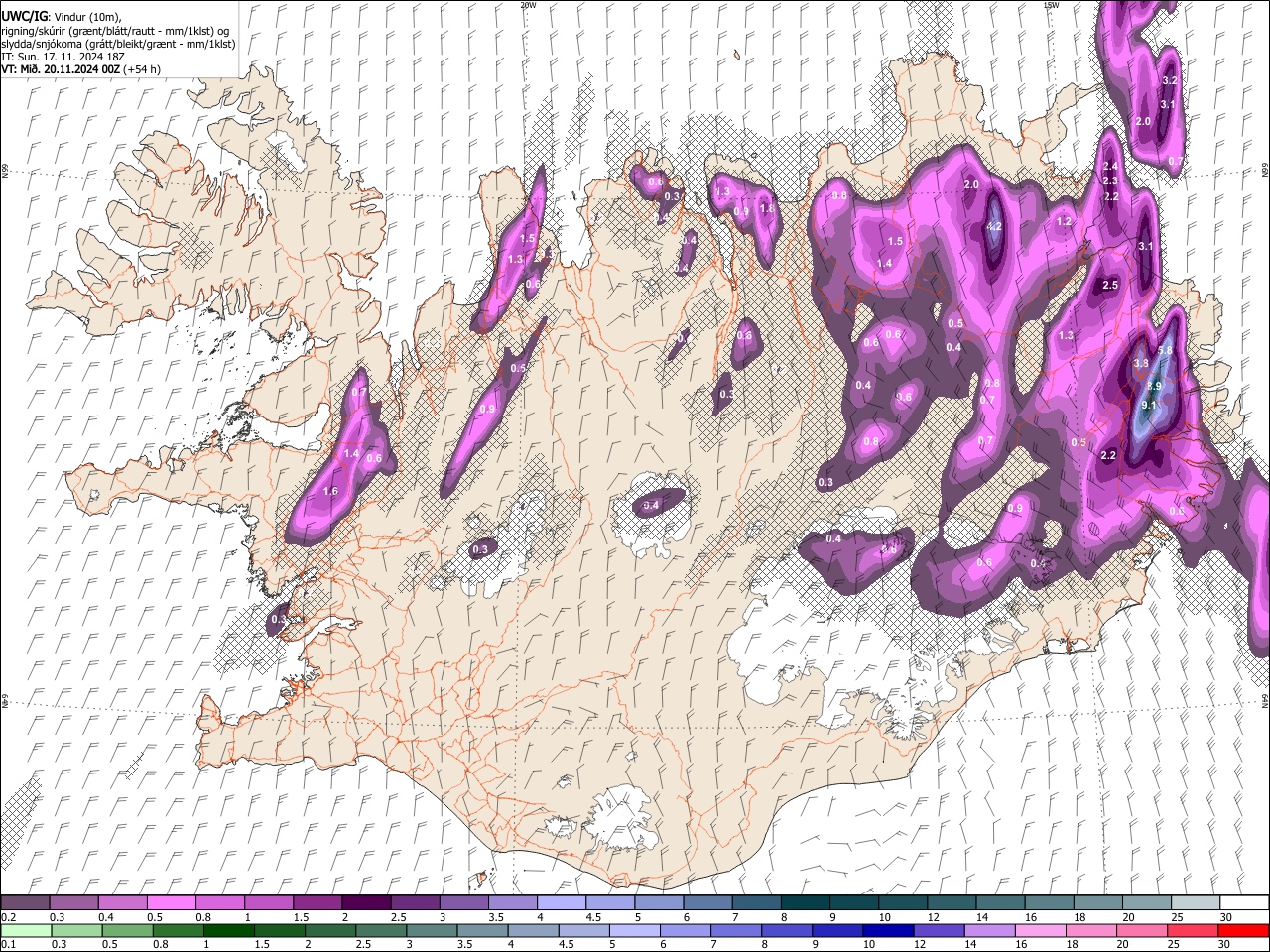This screenshot has width=1270, height=952.
Task: Pick the lavender 4–4.5 upper legend swatch
Action: (x=562, y=902)
